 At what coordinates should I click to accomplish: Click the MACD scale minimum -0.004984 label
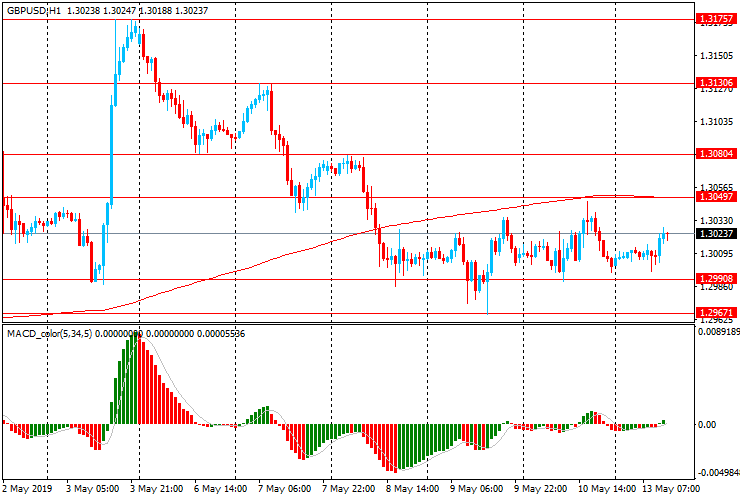tap(718, 472)
